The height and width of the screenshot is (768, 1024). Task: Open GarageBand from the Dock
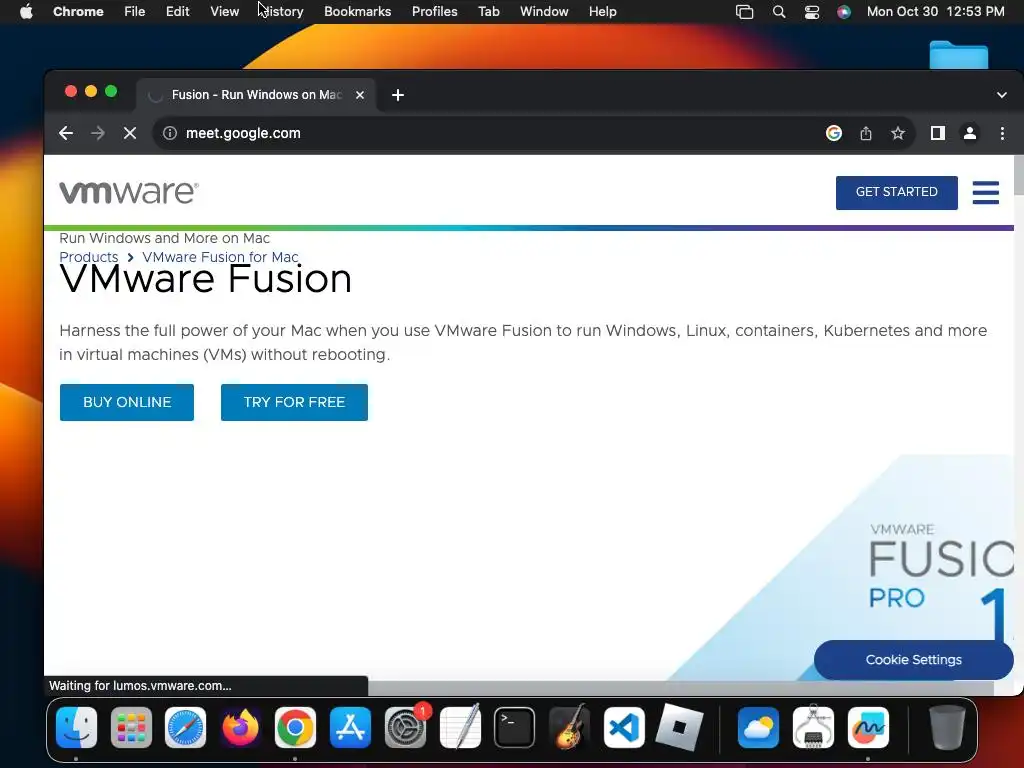(x=569, y=728)
